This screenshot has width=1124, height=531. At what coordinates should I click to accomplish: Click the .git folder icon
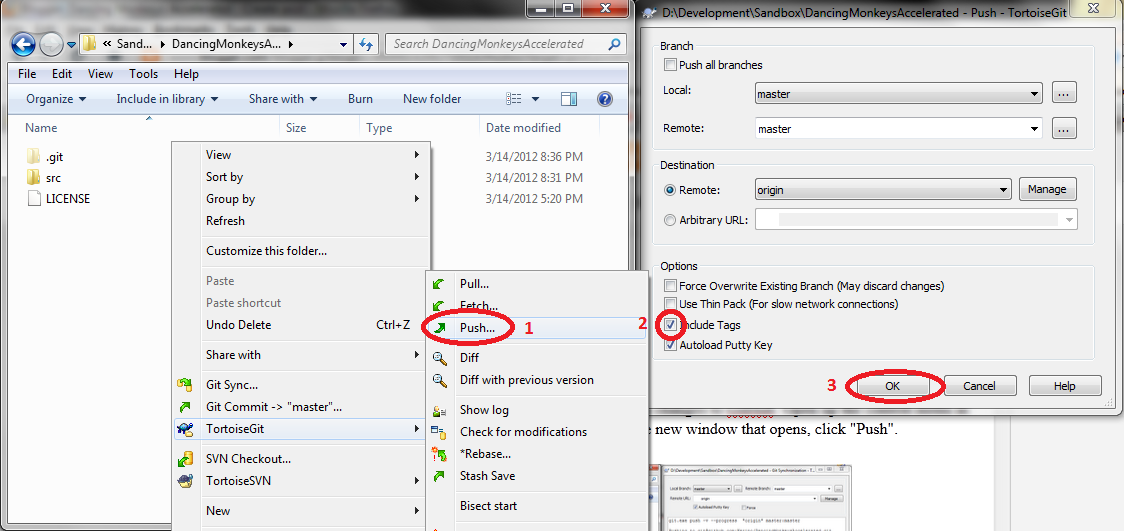coord(34,156)
